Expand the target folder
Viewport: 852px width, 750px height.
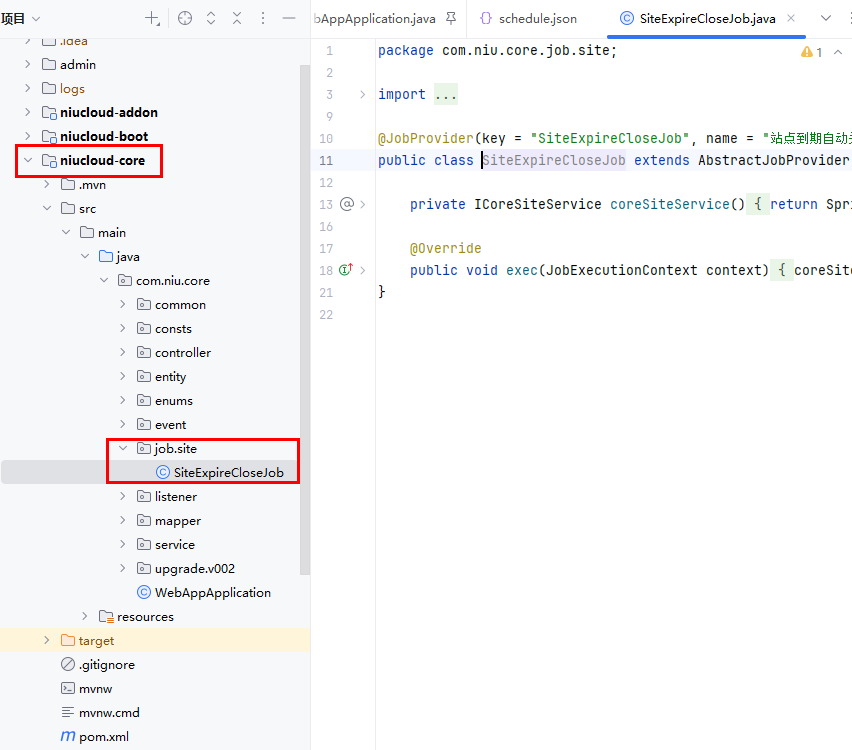[x=46, y=640]
